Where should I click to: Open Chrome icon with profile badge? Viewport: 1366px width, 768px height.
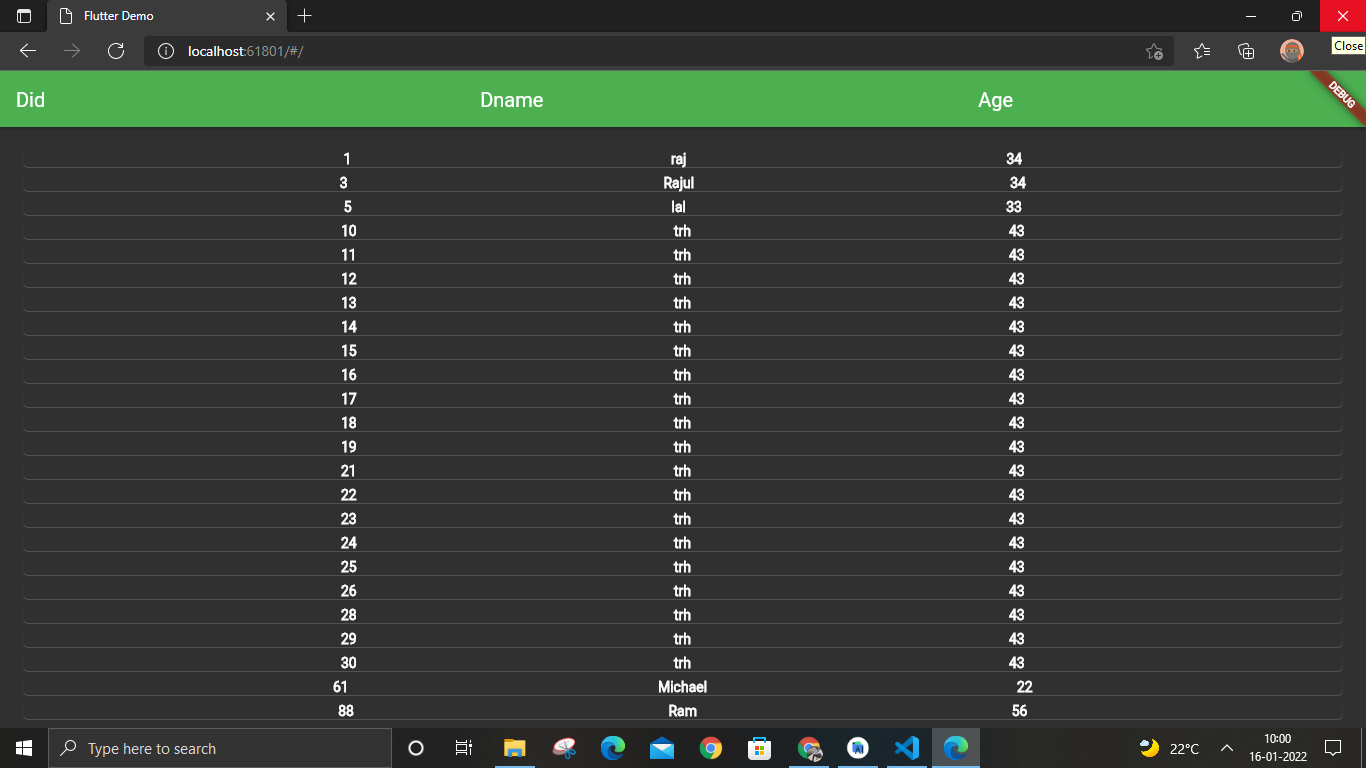pos(809,748)
